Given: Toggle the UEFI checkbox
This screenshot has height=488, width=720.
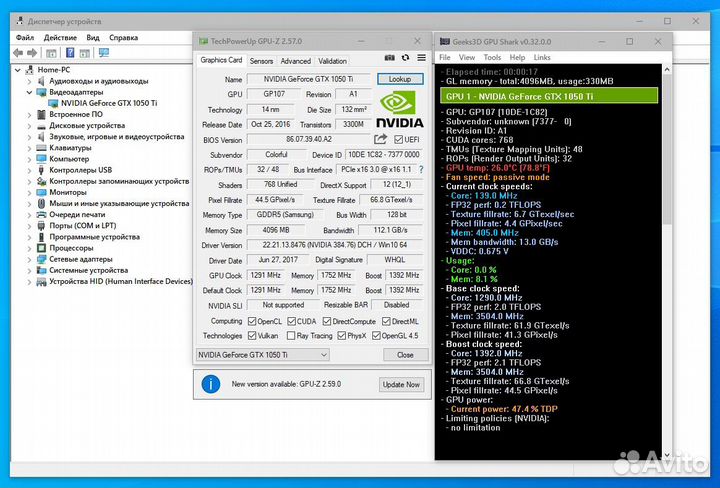Looking at the screenshot, I should pyautogui.click(x=398, y=140).
